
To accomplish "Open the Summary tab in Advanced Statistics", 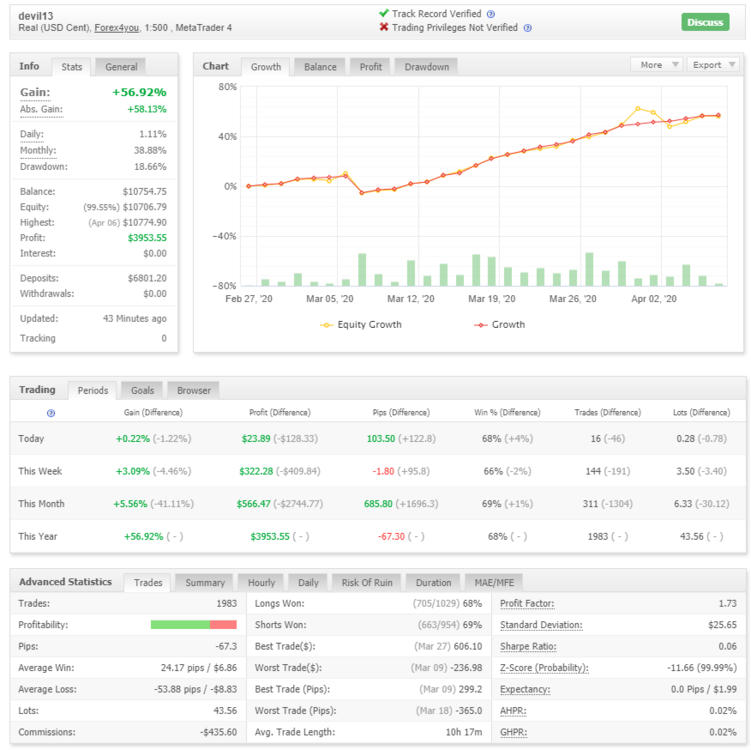I will click(205, 582).
